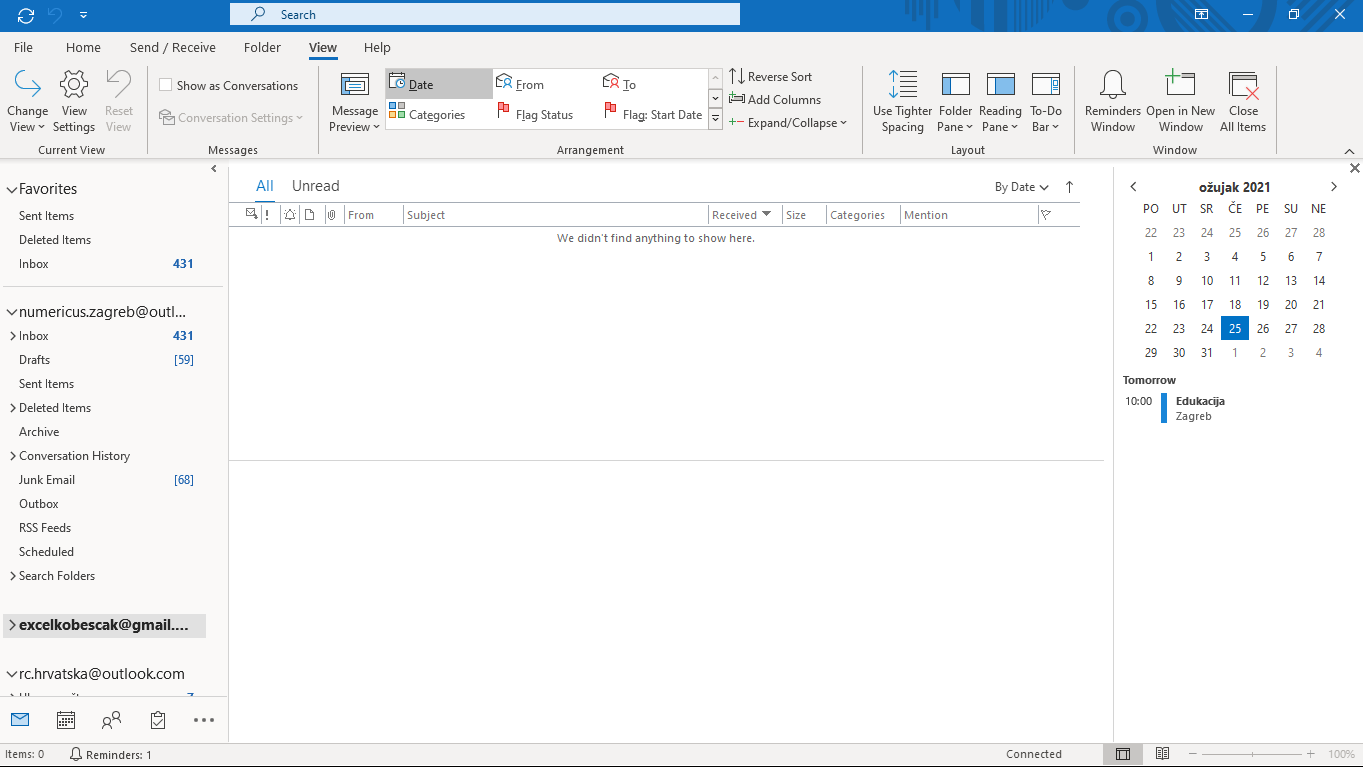This screenshot has width=1363, height=767.
Task: Switch to the Calendar view icon
Action: [65, 719]
